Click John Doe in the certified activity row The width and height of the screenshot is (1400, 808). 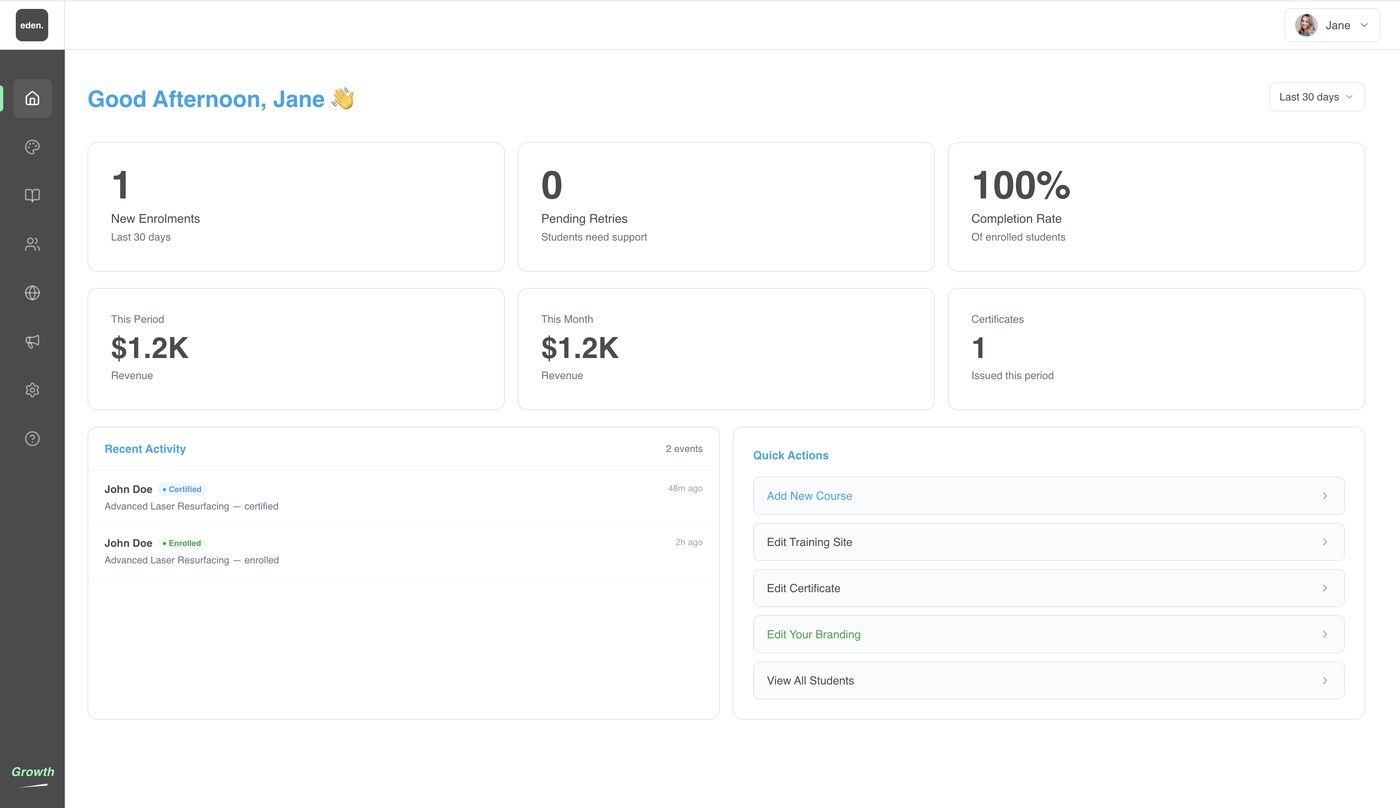128,489
